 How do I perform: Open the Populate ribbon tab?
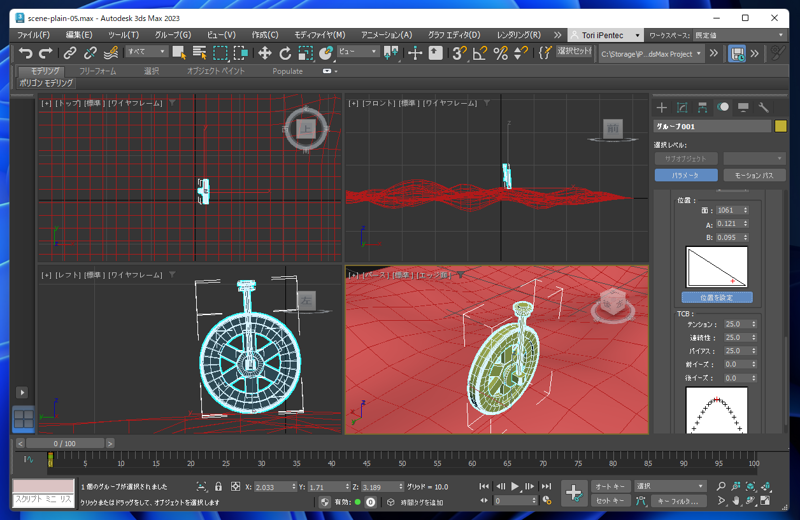click(x=287, y=71)
